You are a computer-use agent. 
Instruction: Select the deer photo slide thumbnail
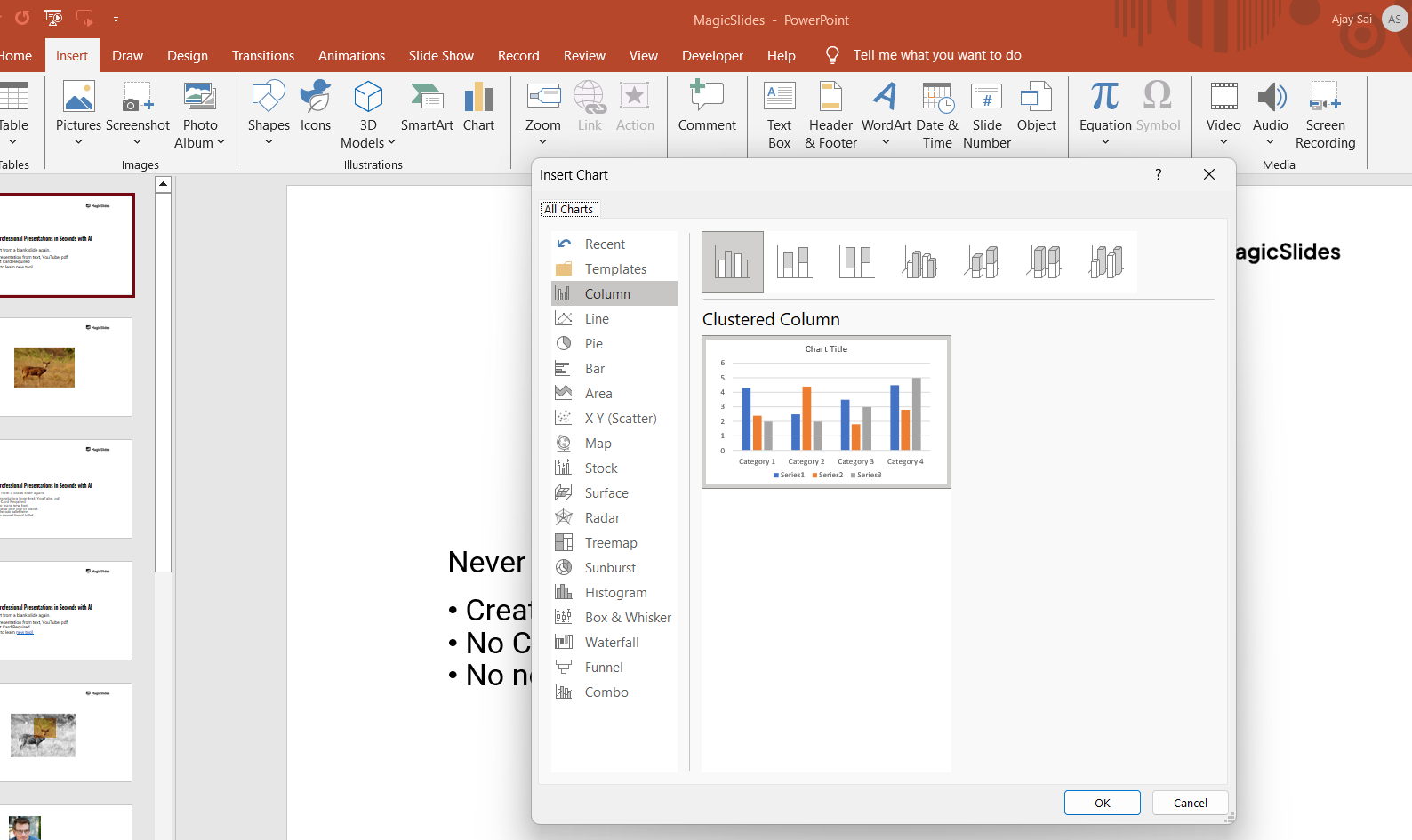tap(66, 367)
